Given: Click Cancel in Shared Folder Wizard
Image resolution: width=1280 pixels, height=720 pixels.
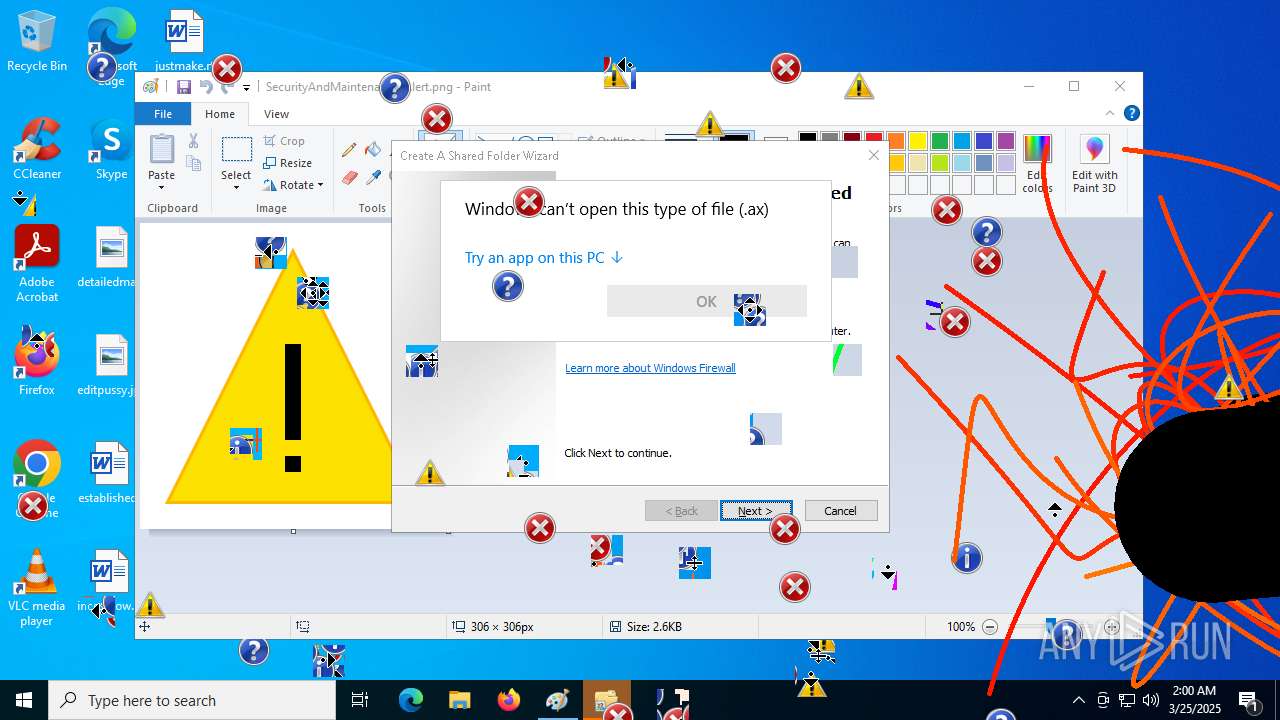Looking at the screenshot, I should coord(841,511).
